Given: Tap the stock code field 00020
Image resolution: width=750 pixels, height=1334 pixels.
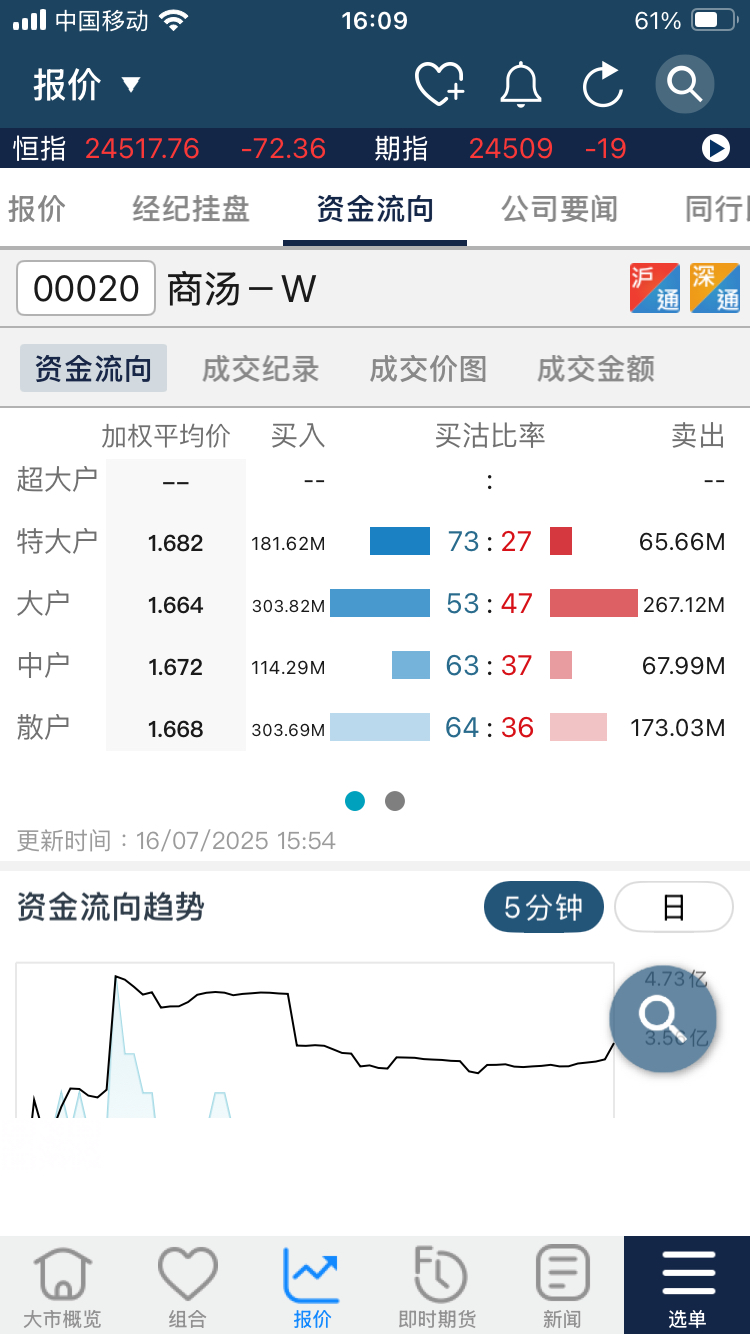Looking at the screenshot, I should [86, 289].
